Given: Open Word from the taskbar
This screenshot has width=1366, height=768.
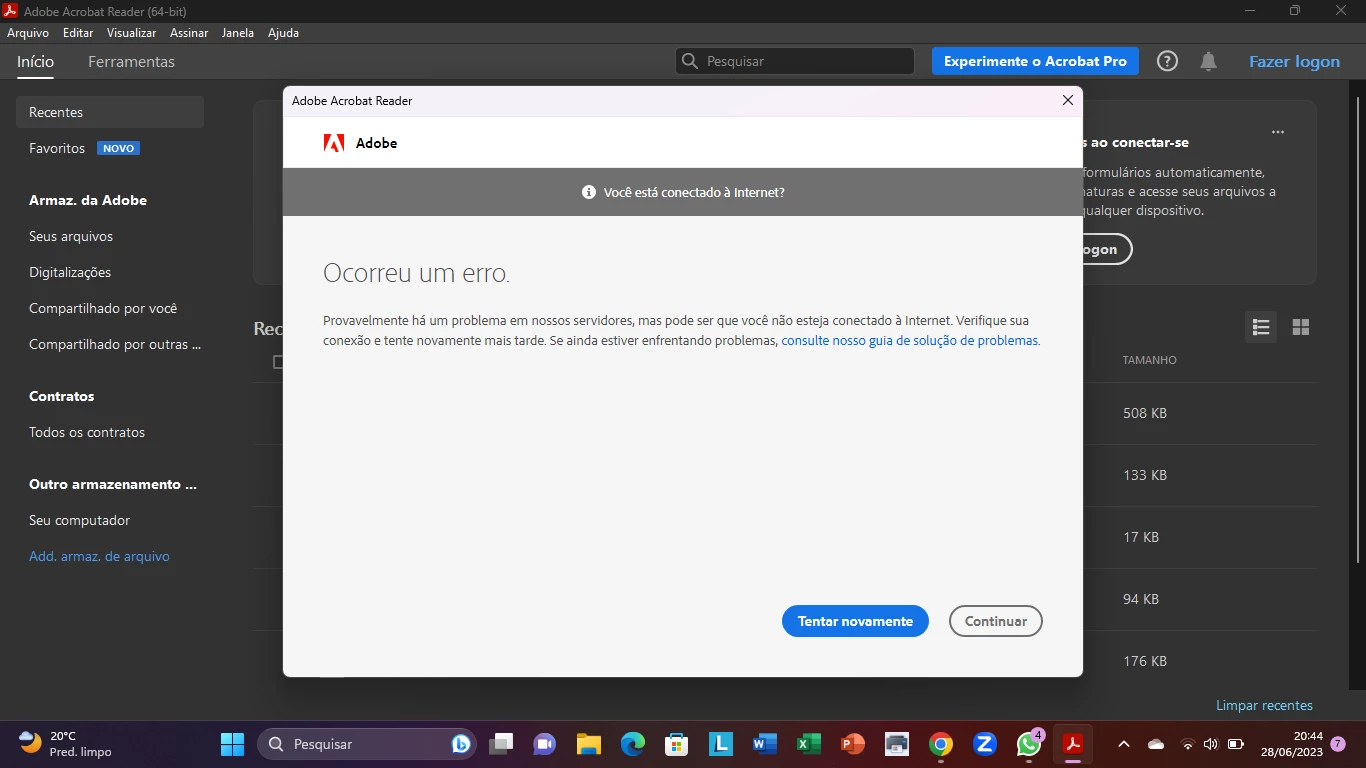Looking at the screenshot, I should click(764, 744).
